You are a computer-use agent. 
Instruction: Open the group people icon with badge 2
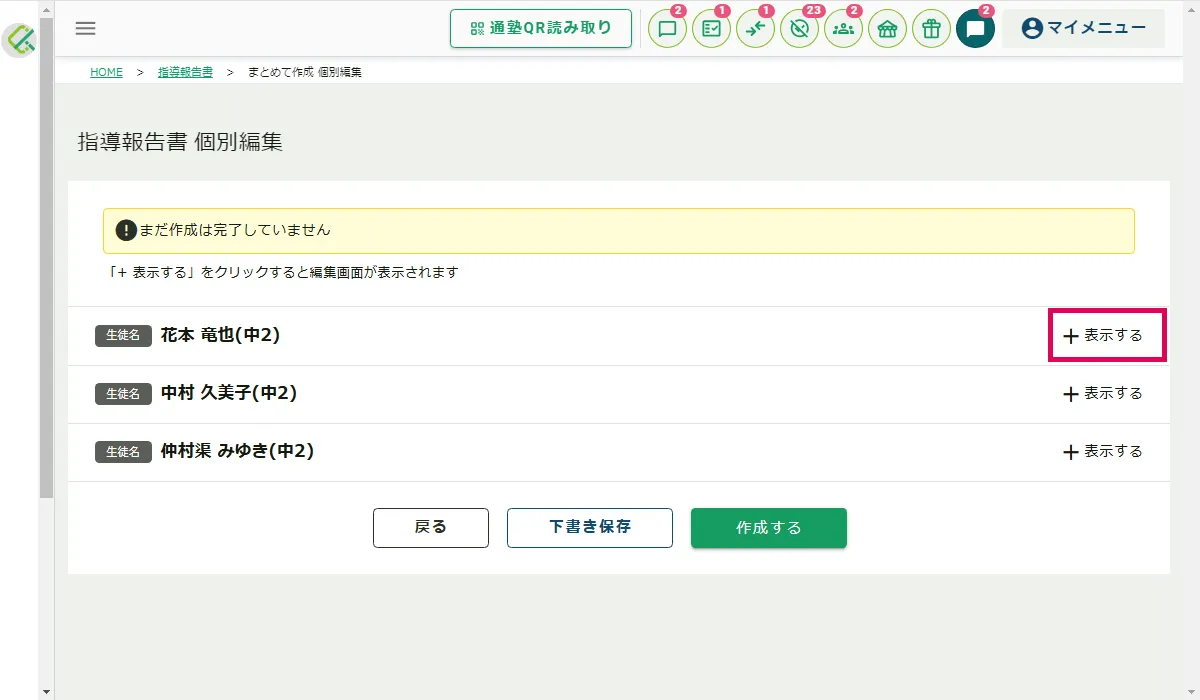coord(843,29)
